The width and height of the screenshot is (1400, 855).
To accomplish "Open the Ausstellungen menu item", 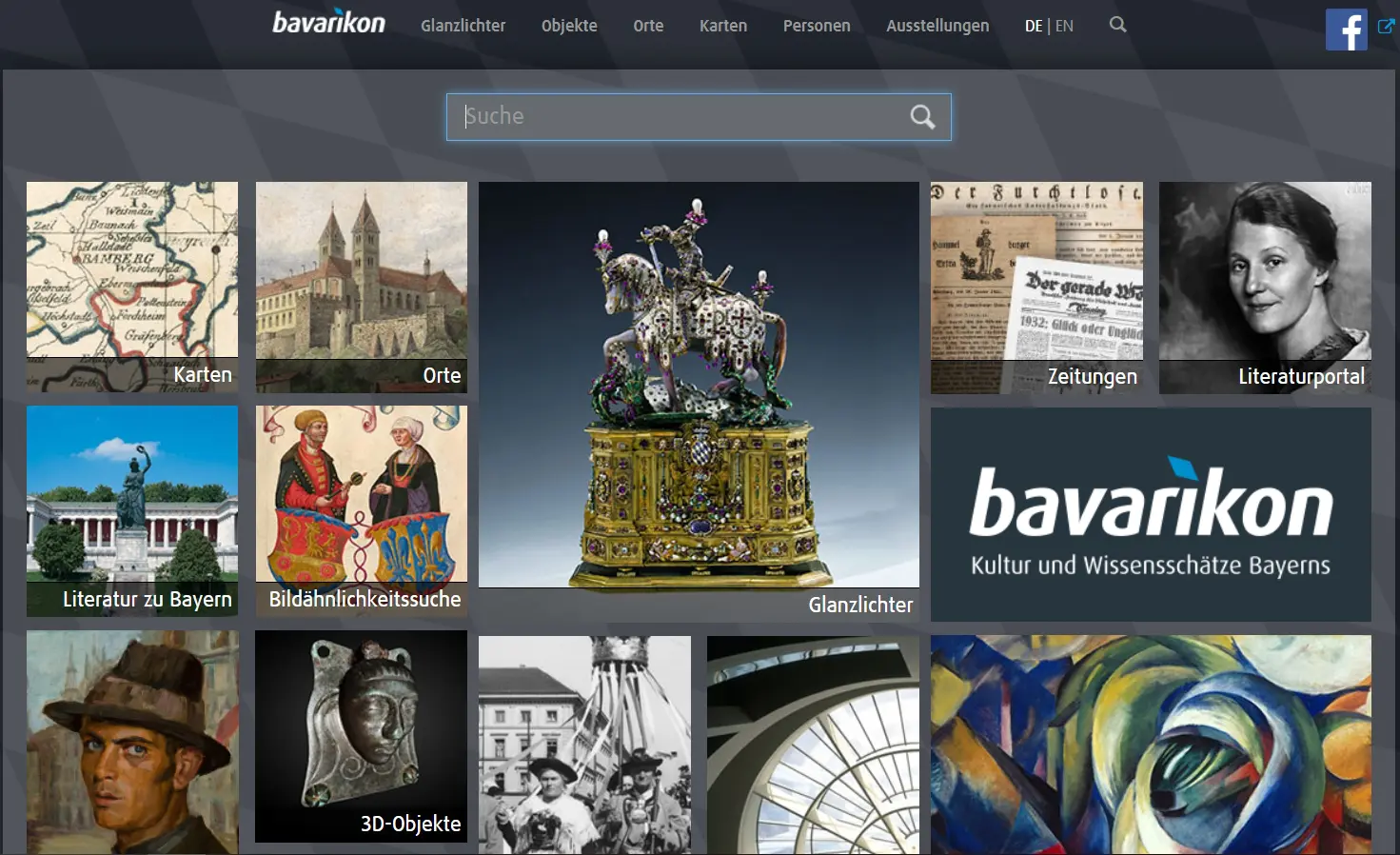I will (937, 26).
